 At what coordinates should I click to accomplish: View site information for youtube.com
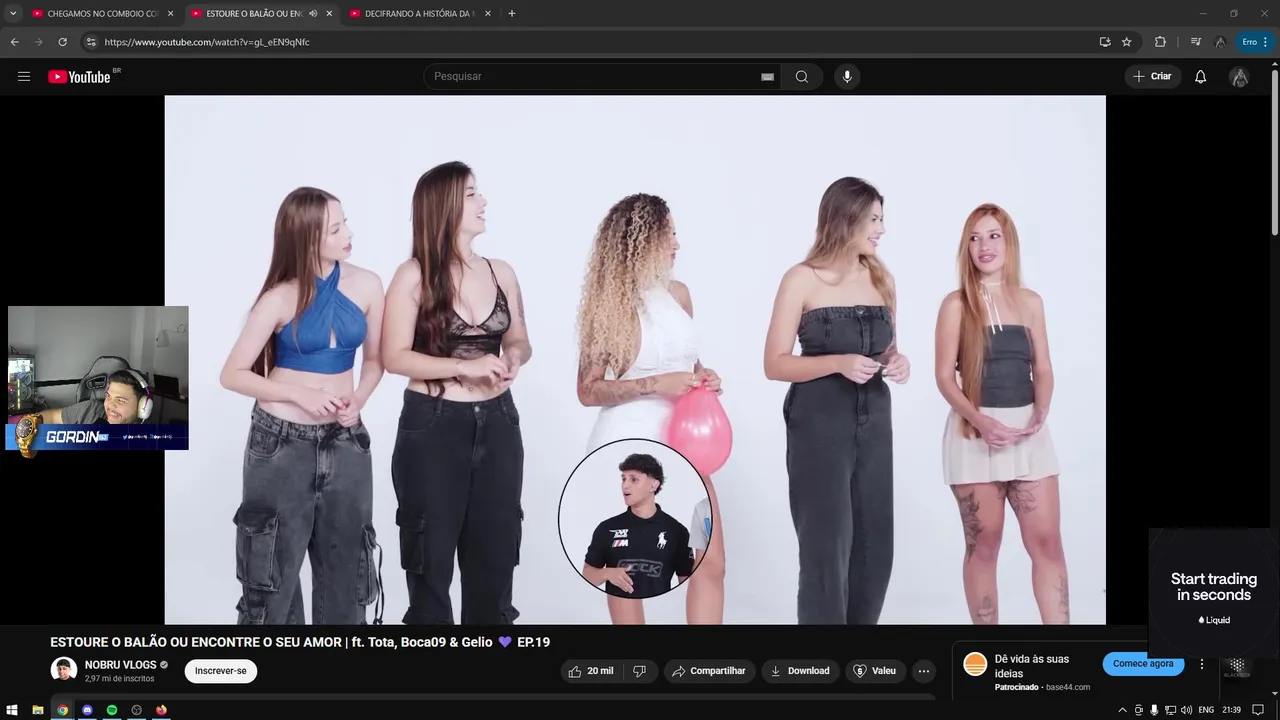(x=90, y=42)
